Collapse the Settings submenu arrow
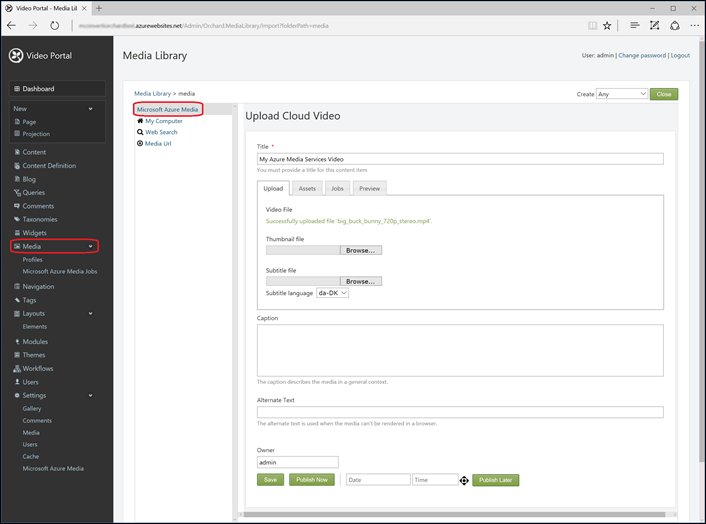This screenshot has width=706, height=524. (x=91, y=395)
